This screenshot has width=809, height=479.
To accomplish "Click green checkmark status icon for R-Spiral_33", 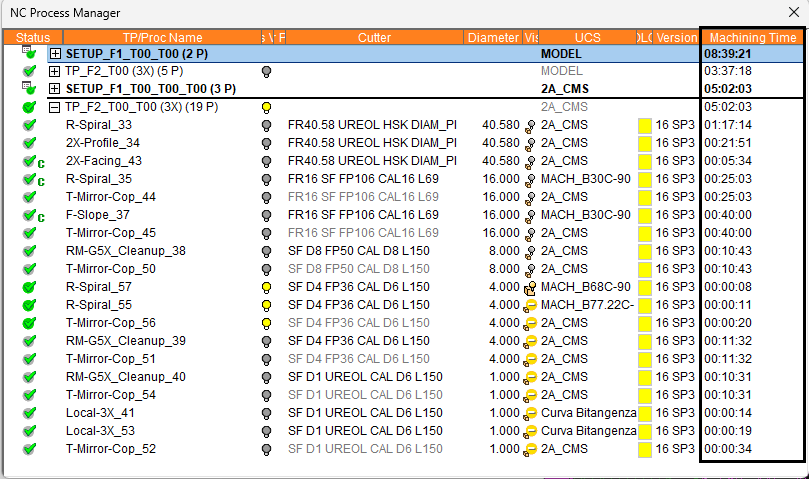I will (29, 125).
